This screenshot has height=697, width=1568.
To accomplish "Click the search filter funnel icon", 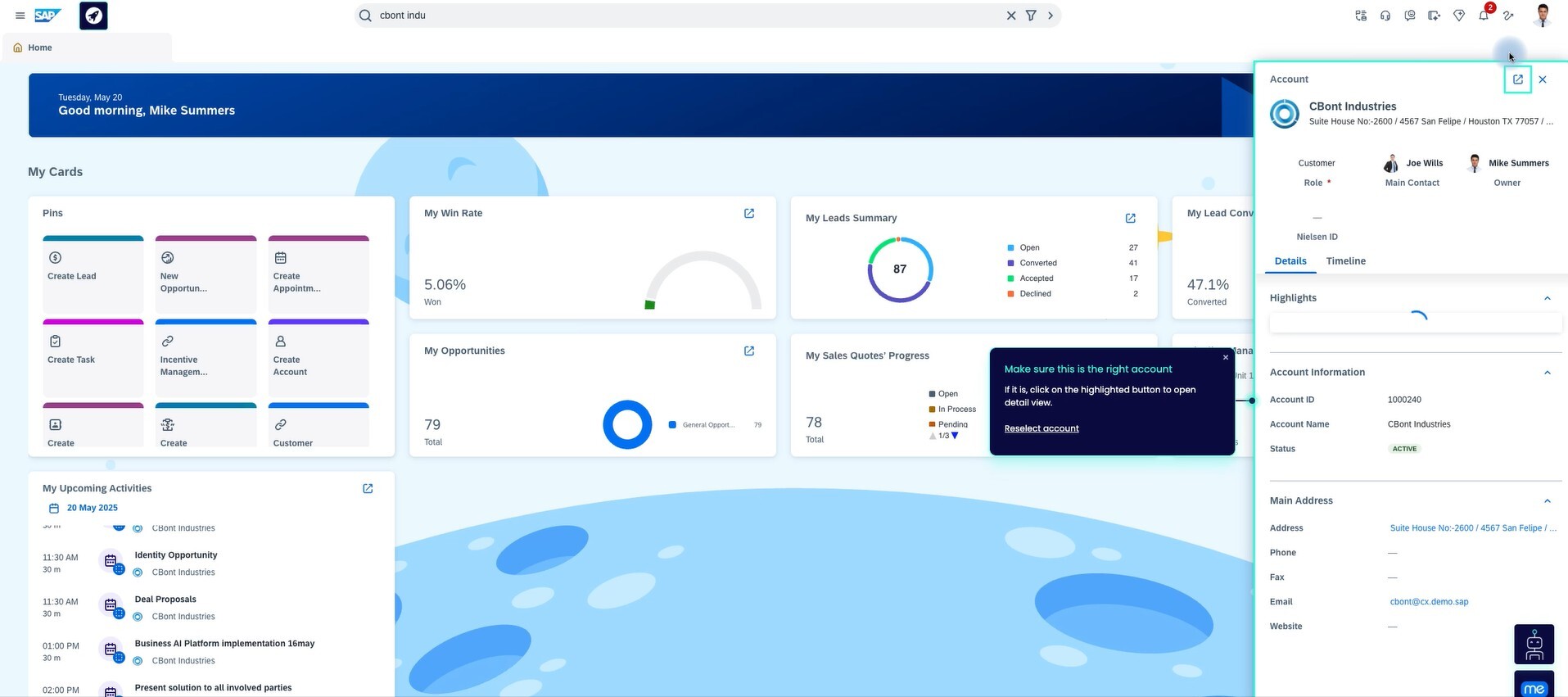I will coord(1031,16).
